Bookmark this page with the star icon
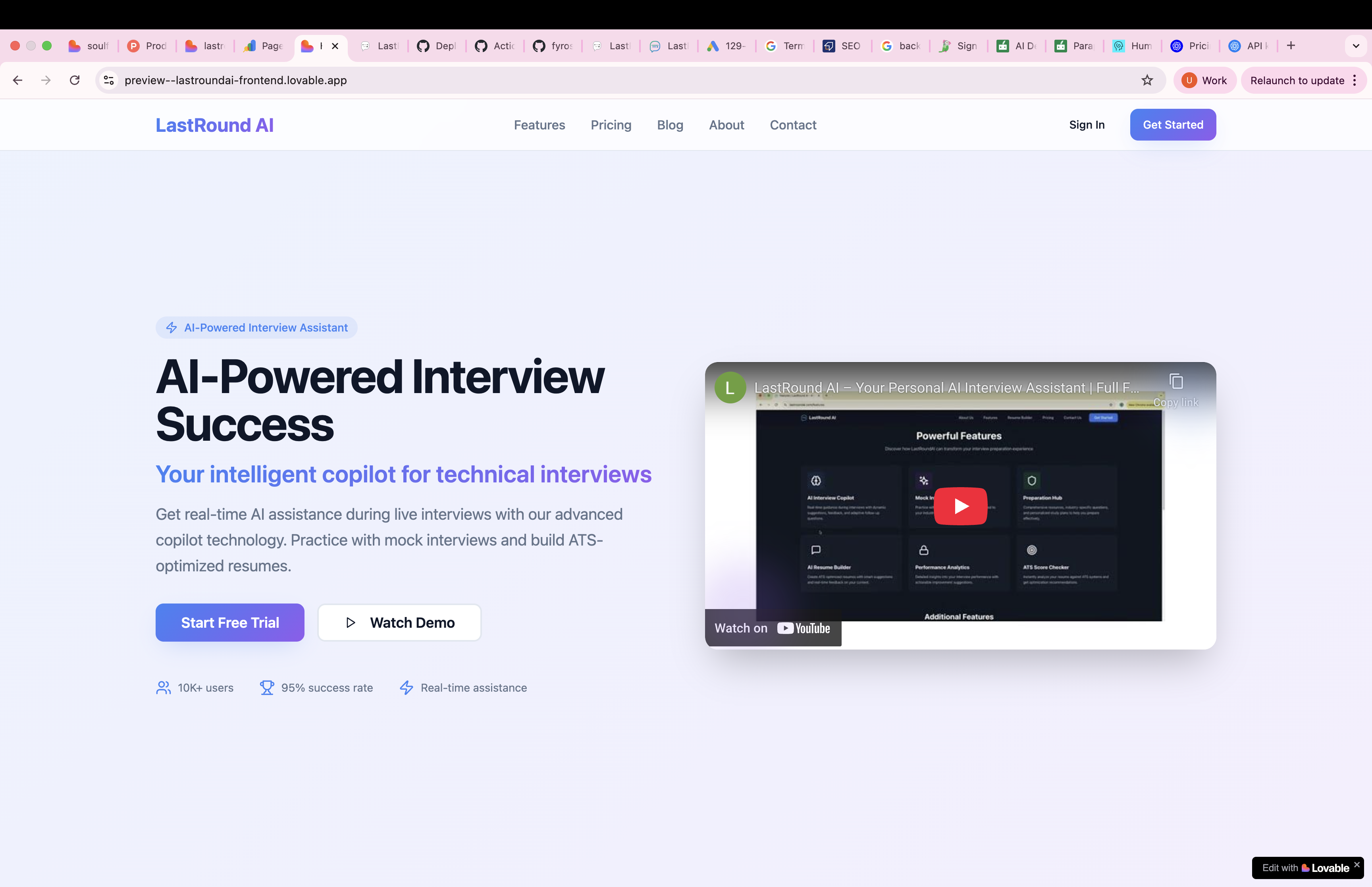This screenshot has height=887, width=1372. (x=1147, y=80)
